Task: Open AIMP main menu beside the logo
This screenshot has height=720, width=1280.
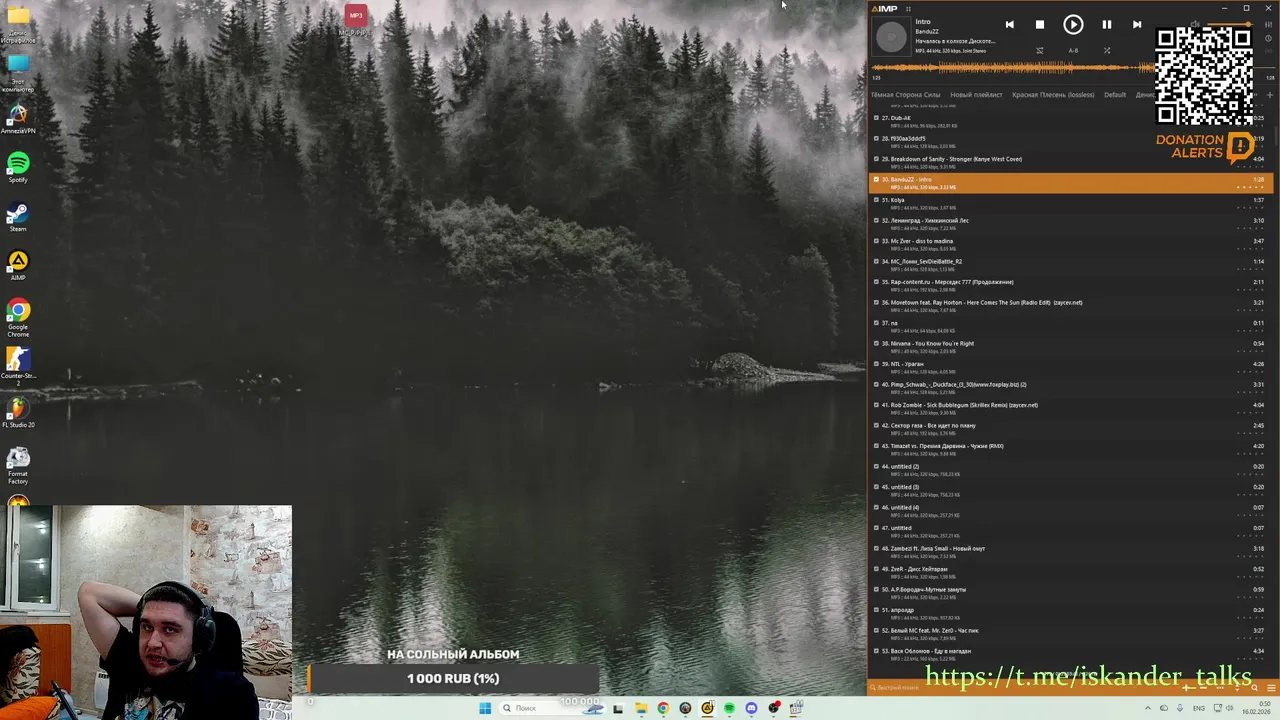Action: (x=908, y=9)
